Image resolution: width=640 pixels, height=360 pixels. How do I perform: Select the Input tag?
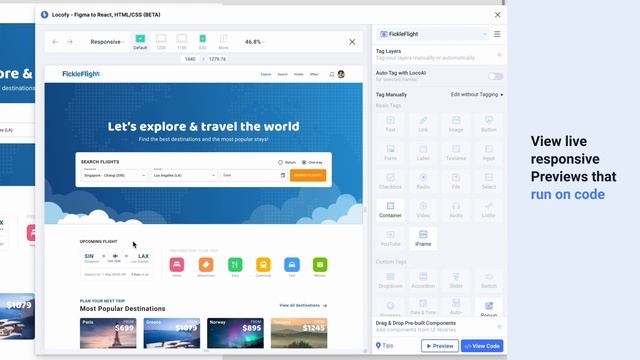point(489,153)
